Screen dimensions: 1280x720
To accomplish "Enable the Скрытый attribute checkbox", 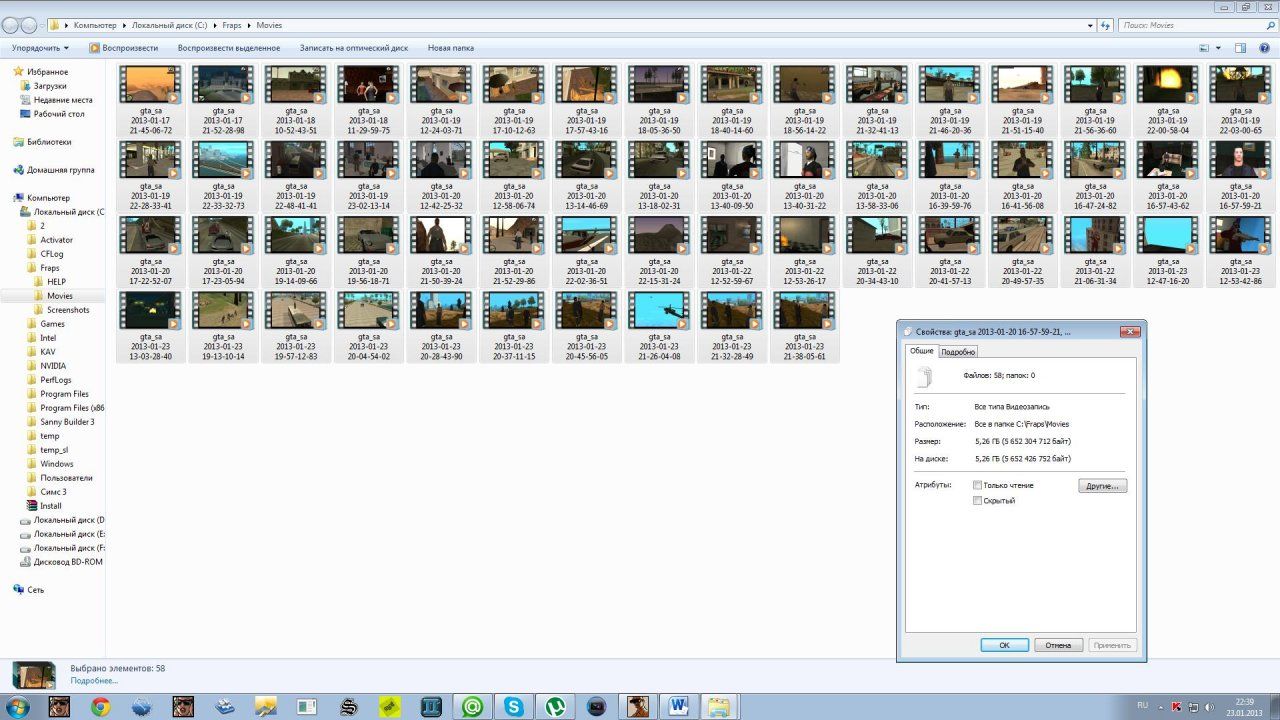I will pos(978,500).
